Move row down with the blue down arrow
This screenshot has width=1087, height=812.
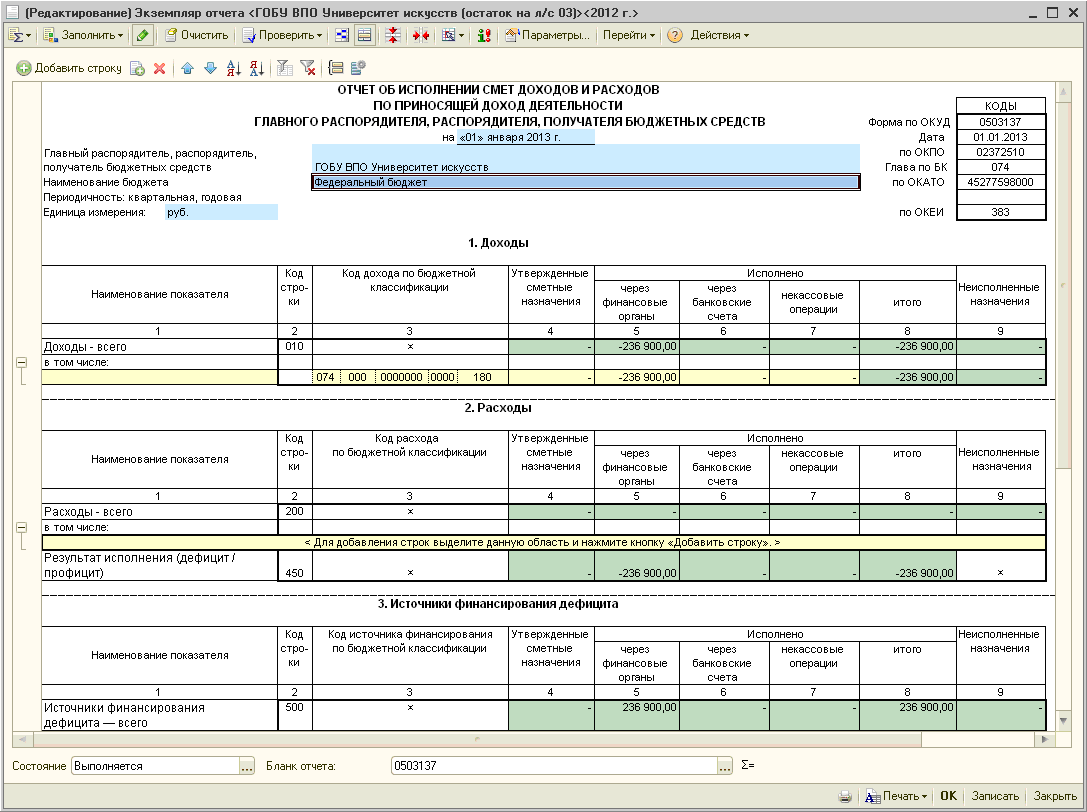click(210, 68)
